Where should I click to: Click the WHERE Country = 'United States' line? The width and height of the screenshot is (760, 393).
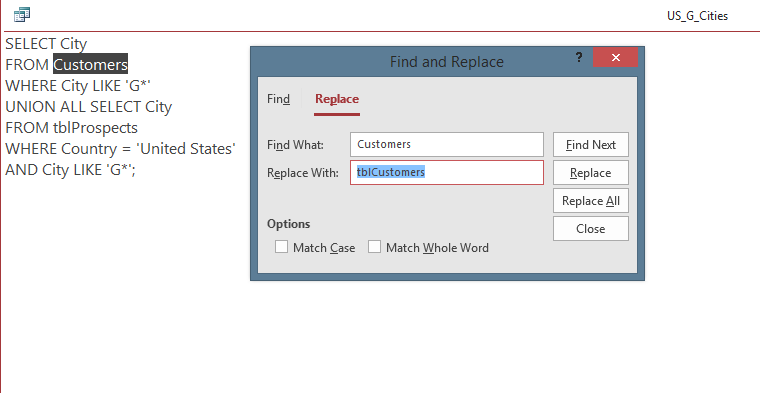[x=120, y=149]
